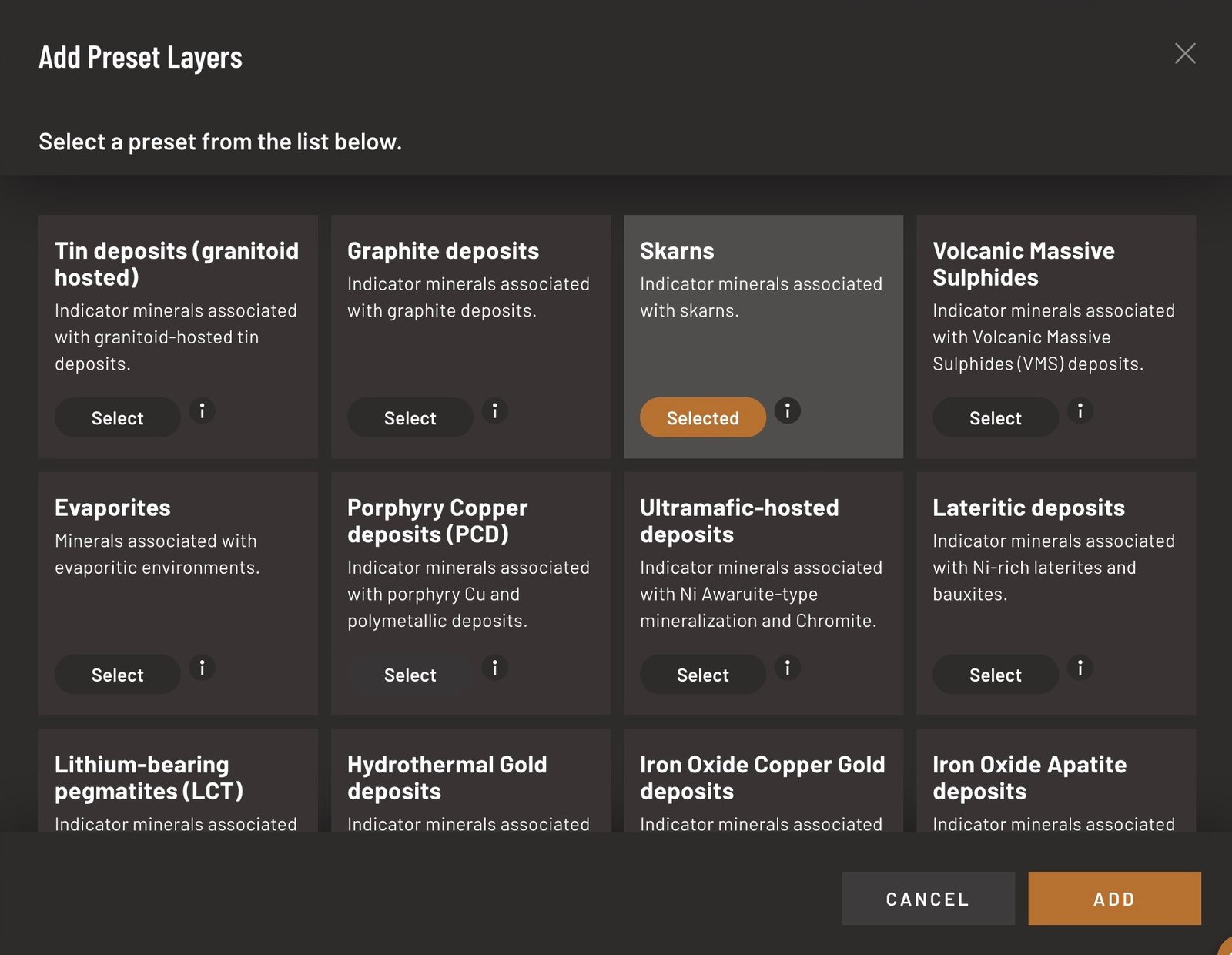Click 'Select a preset from the list below.'
1232x955 pixels.
tap(220, 142)
